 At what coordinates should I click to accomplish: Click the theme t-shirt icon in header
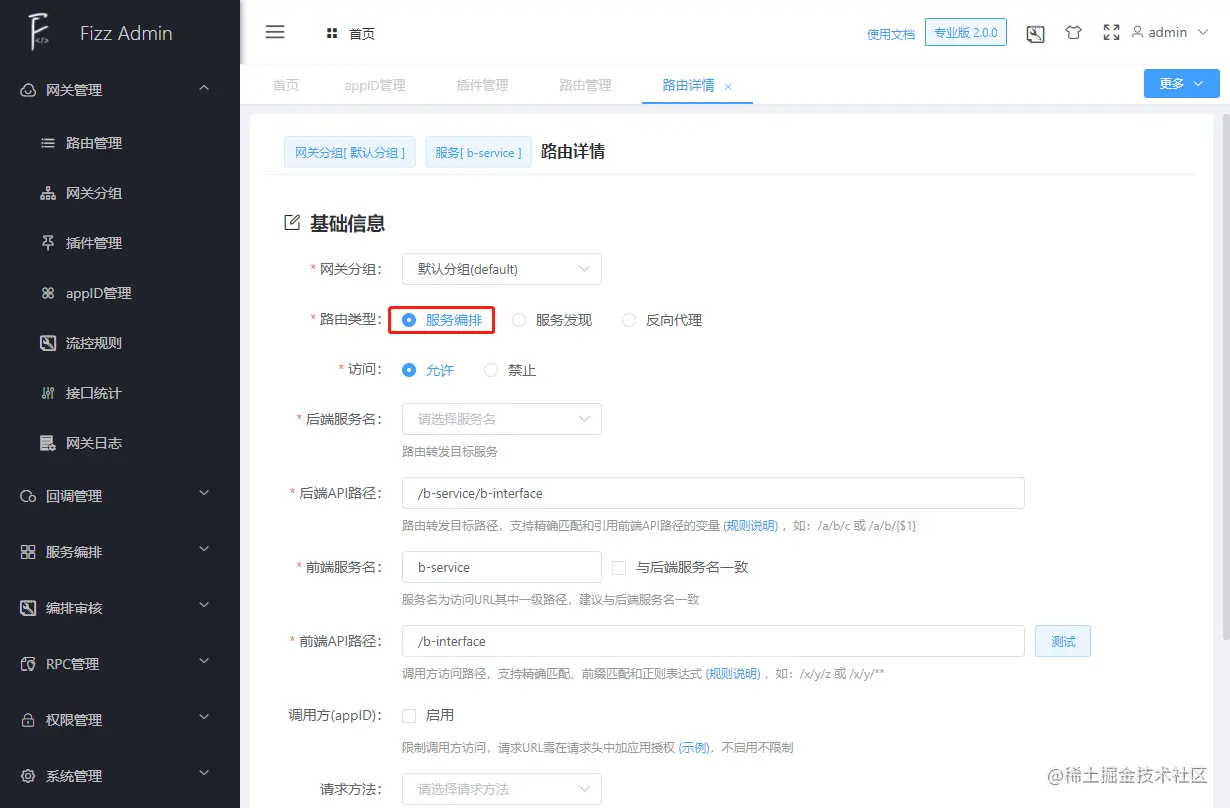pos(1073,32)
